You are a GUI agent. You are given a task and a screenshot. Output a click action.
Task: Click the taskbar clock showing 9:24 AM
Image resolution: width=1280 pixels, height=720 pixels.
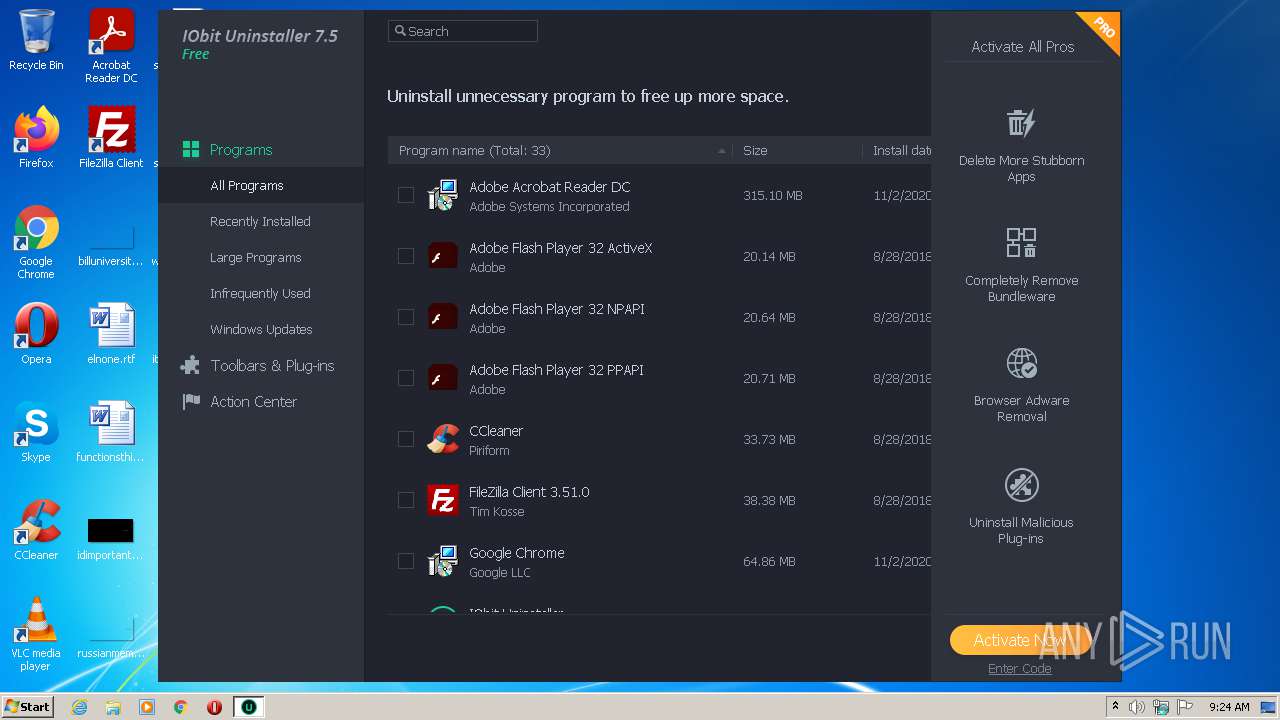pos(1229,707)
